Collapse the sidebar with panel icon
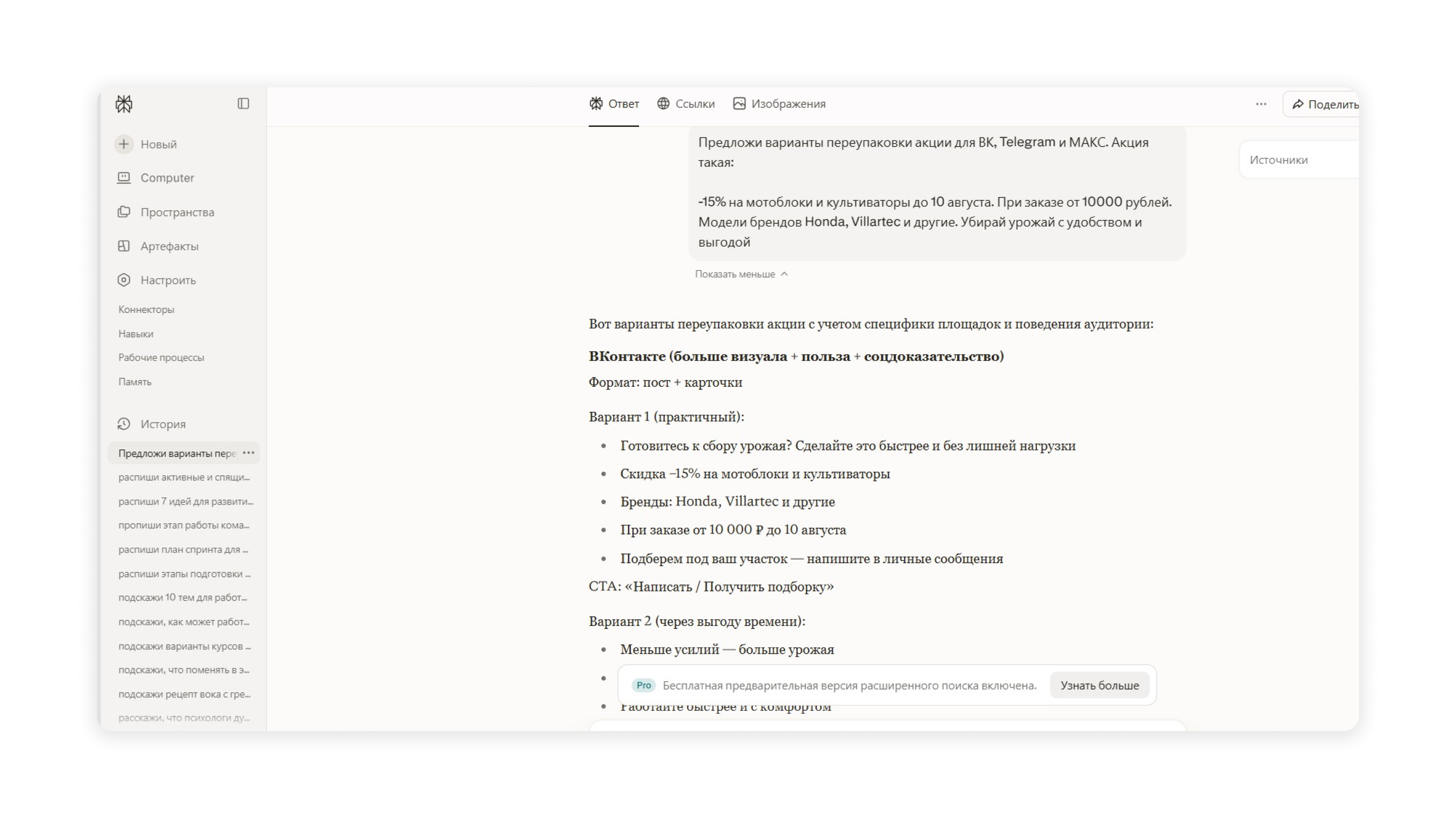 tap(243, 104)
